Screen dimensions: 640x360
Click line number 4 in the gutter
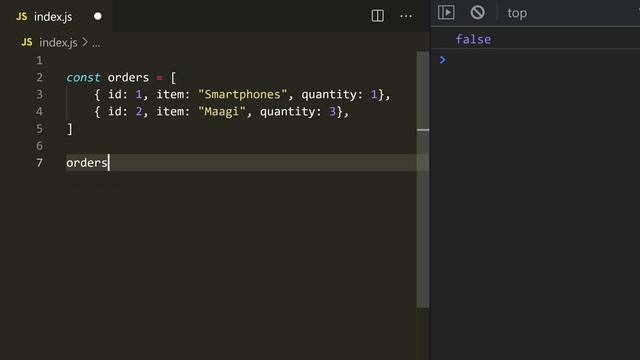click(x=39, y=111)
